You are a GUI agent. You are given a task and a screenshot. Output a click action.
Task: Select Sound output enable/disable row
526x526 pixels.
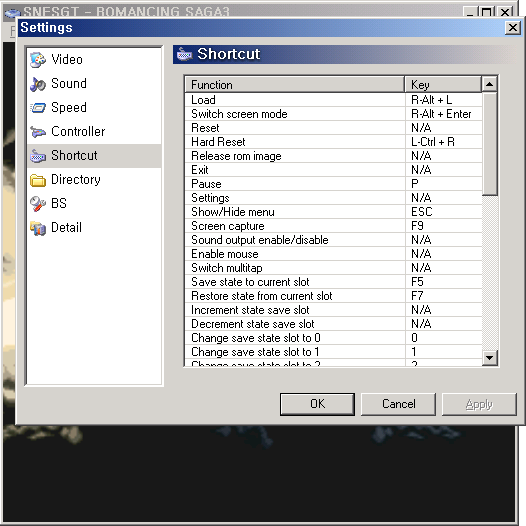click(333, 240)
